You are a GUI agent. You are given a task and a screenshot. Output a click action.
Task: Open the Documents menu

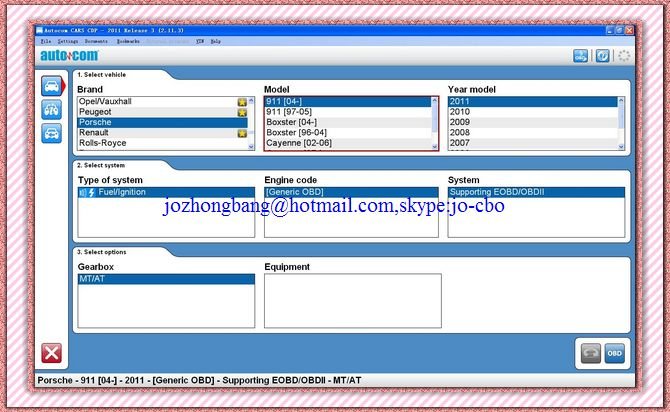[x=96, y=41]
